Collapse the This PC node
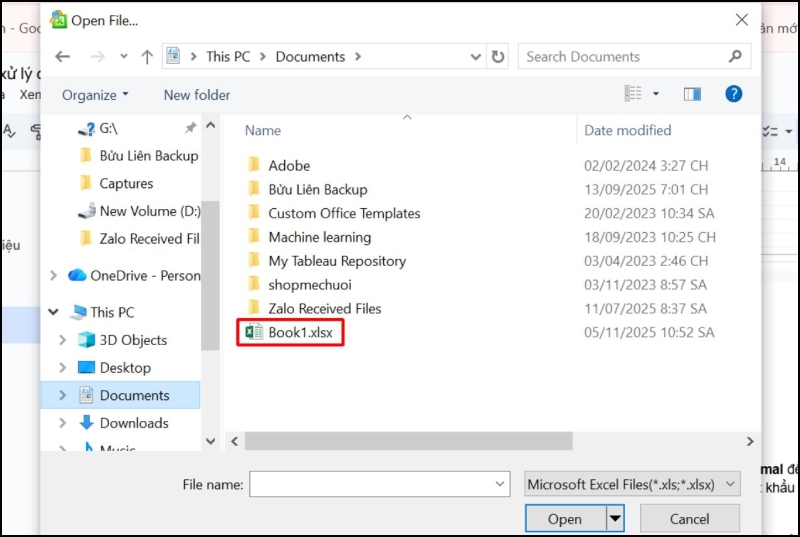 [54, 312]
